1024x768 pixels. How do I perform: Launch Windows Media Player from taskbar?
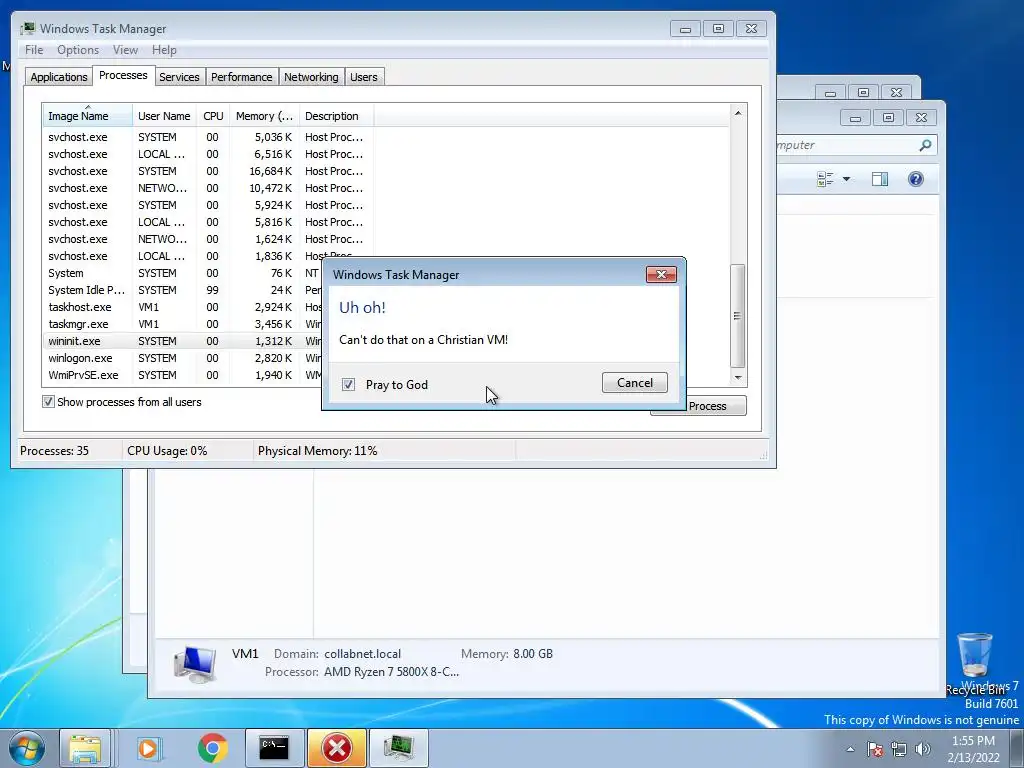[x=148, y=748]
